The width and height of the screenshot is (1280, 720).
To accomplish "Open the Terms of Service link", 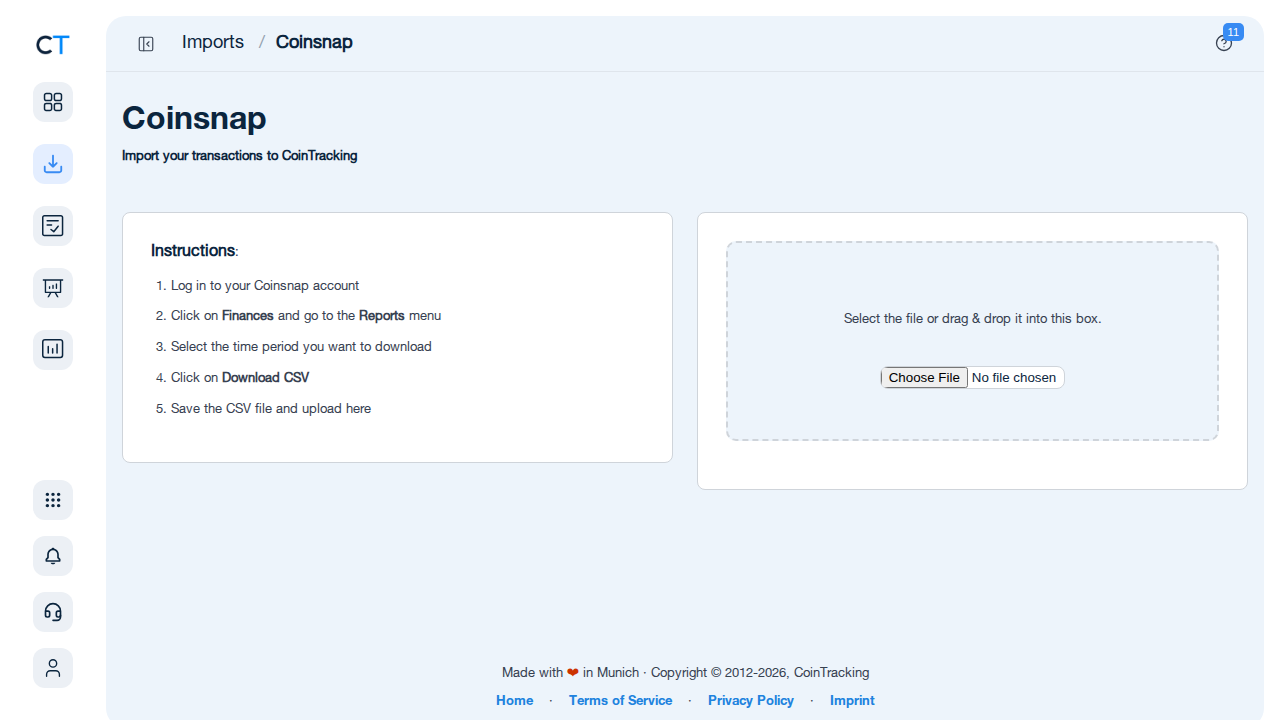I will (620, 700).
